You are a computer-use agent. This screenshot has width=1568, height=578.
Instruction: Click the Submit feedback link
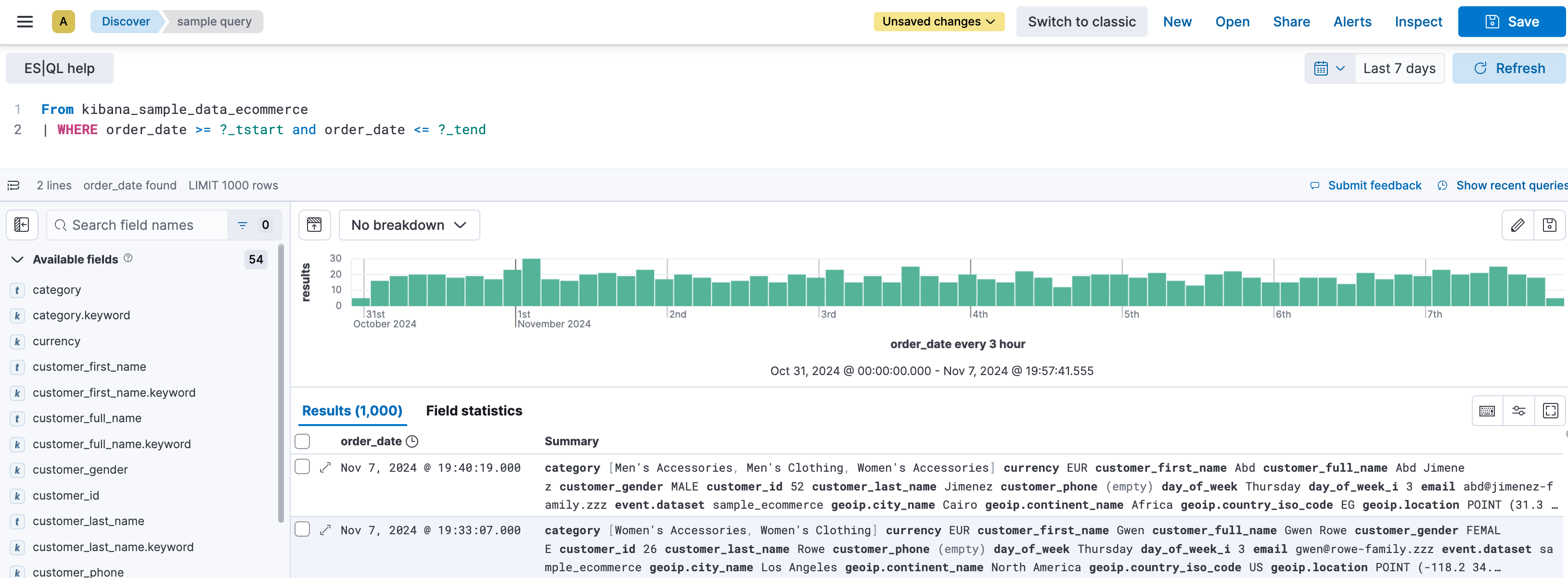click(x=1375, y=185)
